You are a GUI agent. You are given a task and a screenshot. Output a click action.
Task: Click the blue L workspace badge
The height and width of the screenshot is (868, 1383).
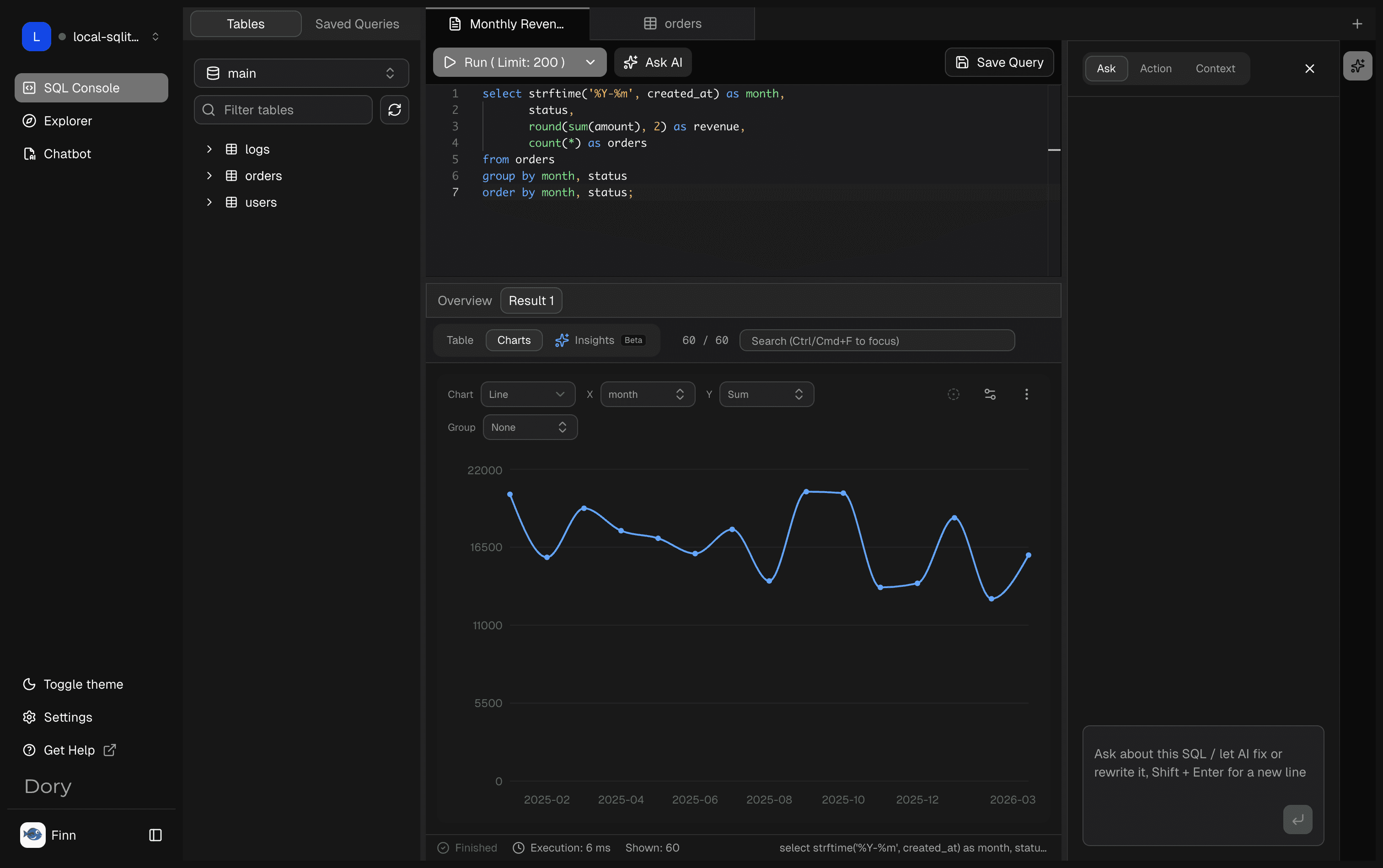point(36,37)
